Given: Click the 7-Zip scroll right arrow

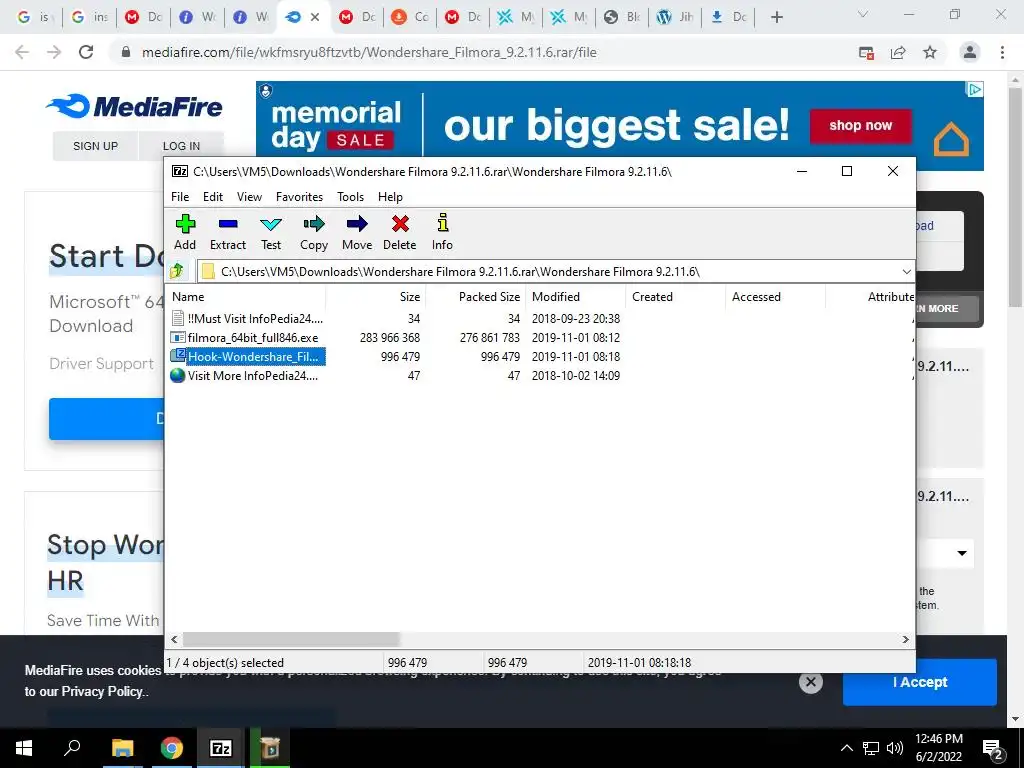Looking at the screenshot, I should point(906,639).
